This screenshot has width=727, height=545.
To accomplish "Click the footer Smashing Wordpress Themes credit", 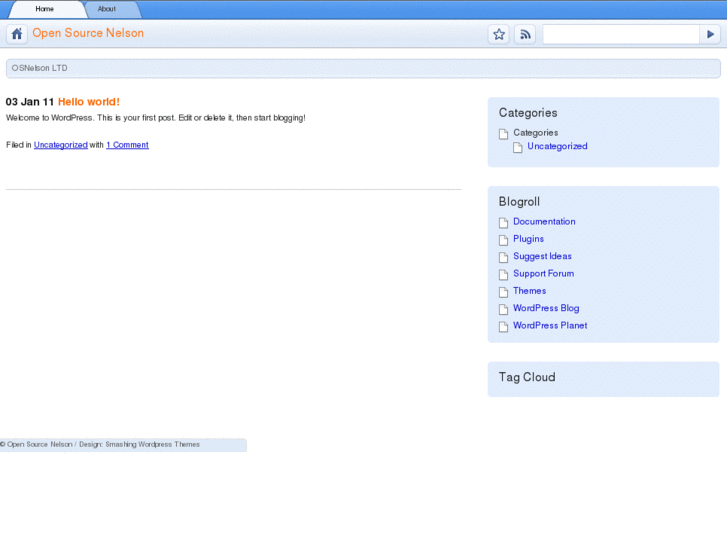I will [153, 444].
